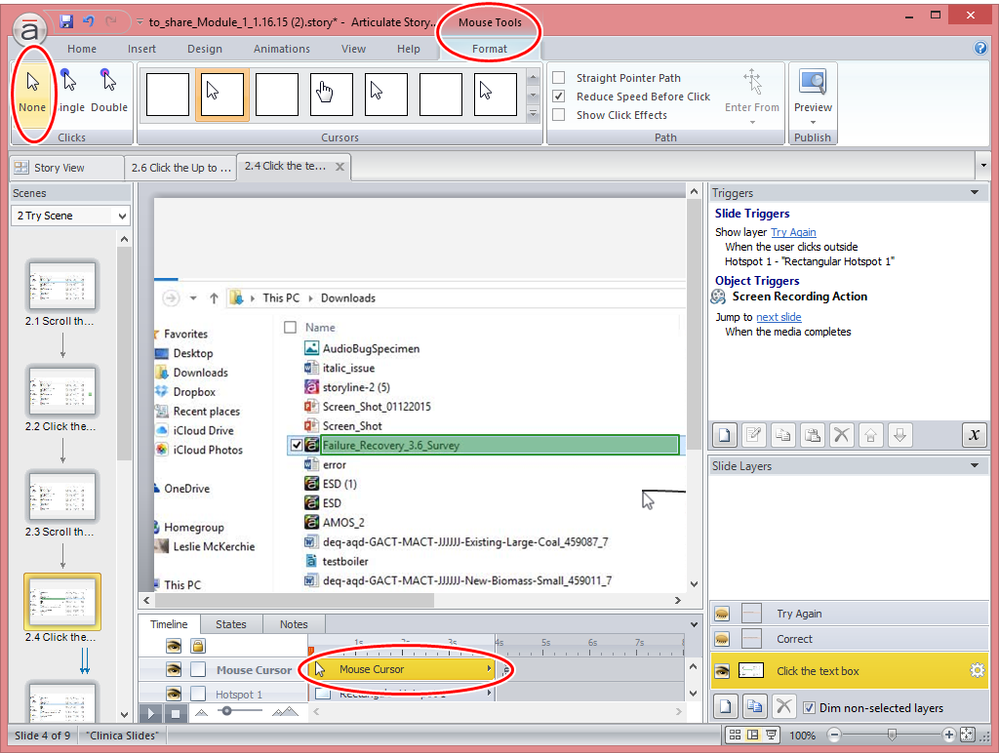
Task: Collapse the Slide Layers panel arrow
Action: point(974,466)
